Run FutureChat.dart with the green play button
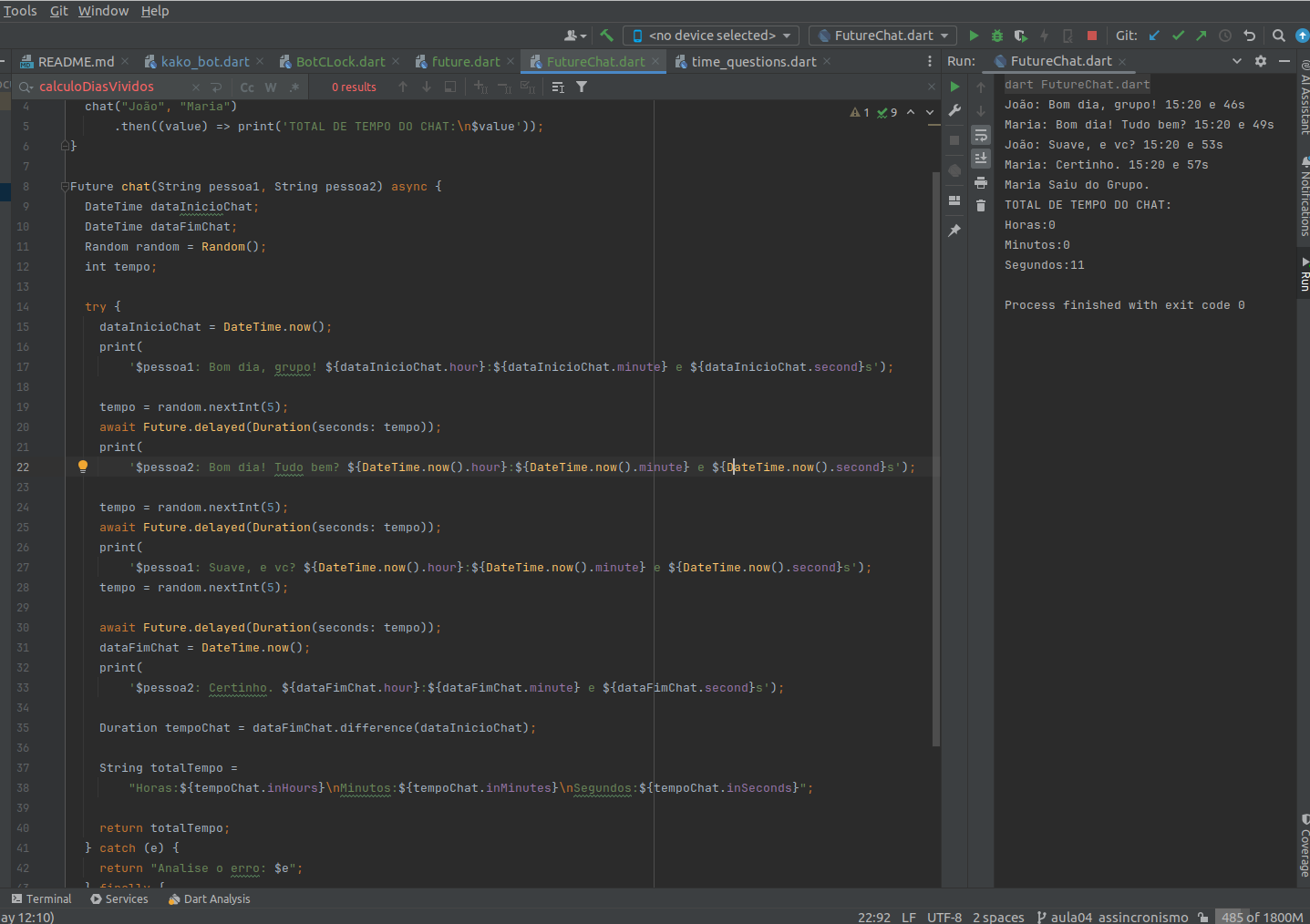The width and height of the screenshot is (1310, 924). tap(974, 36)
